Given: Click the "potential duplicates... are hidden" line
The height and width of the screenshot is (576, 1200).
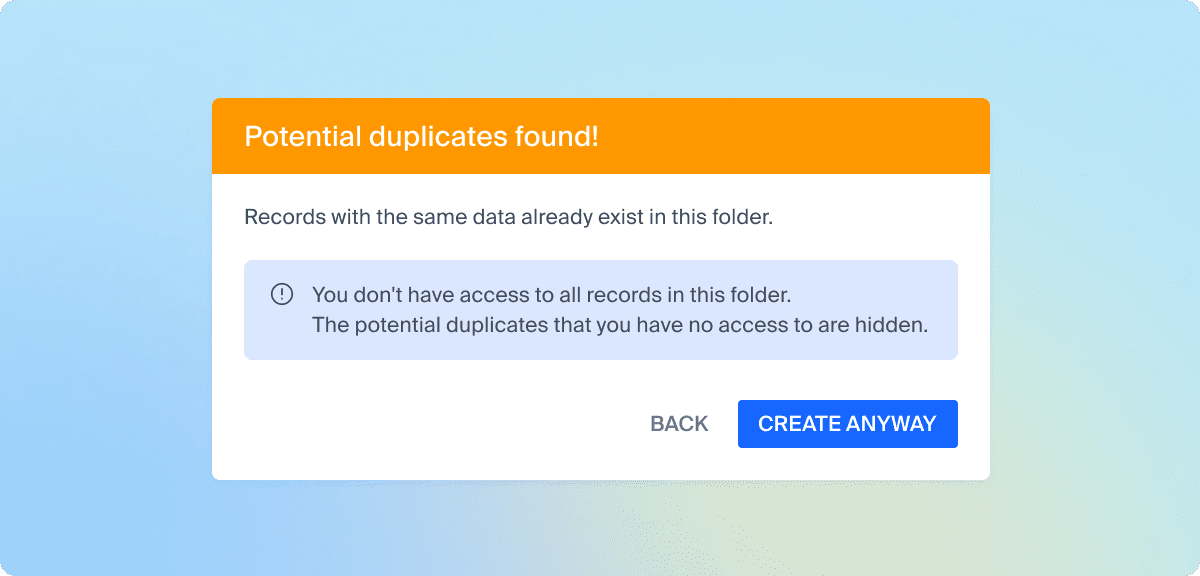Looking at the screenshot, I should (x=620, y=324).
